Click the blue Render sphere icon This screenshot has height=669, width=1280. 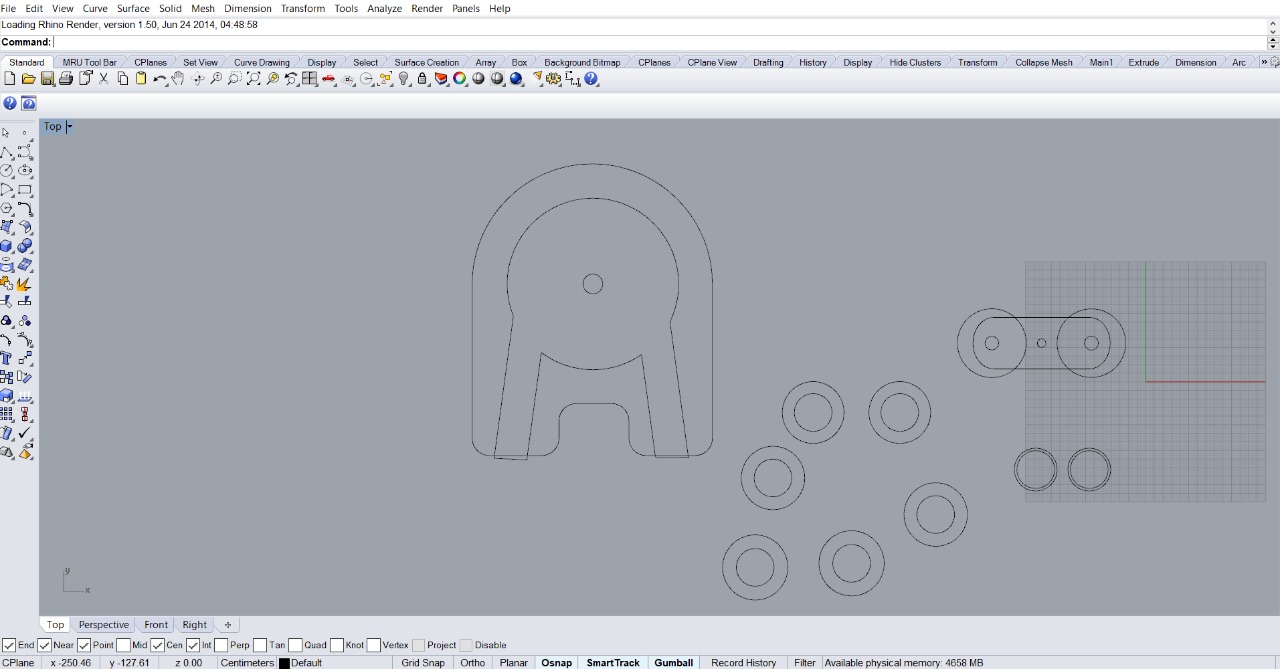click(x=516, y=79)
